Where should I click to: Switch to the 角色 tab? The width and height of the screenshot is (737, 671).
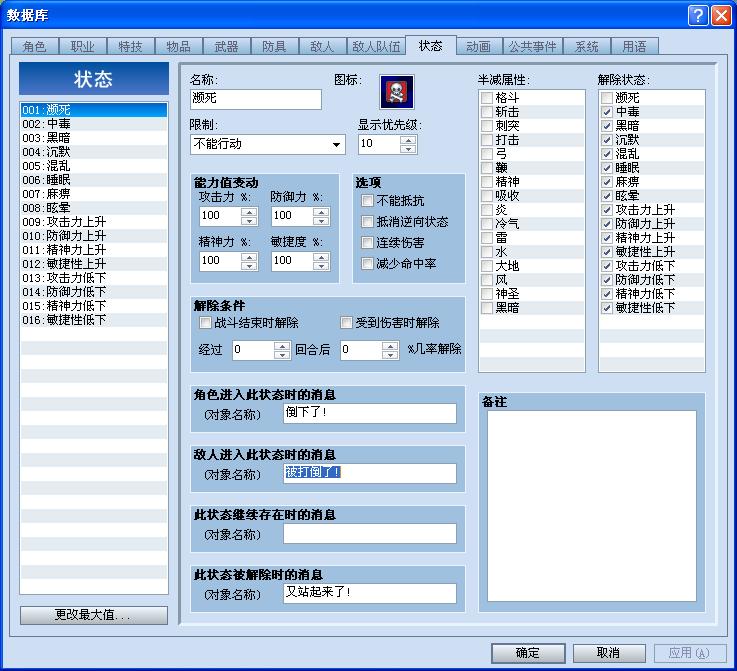(x=34, y=47)
